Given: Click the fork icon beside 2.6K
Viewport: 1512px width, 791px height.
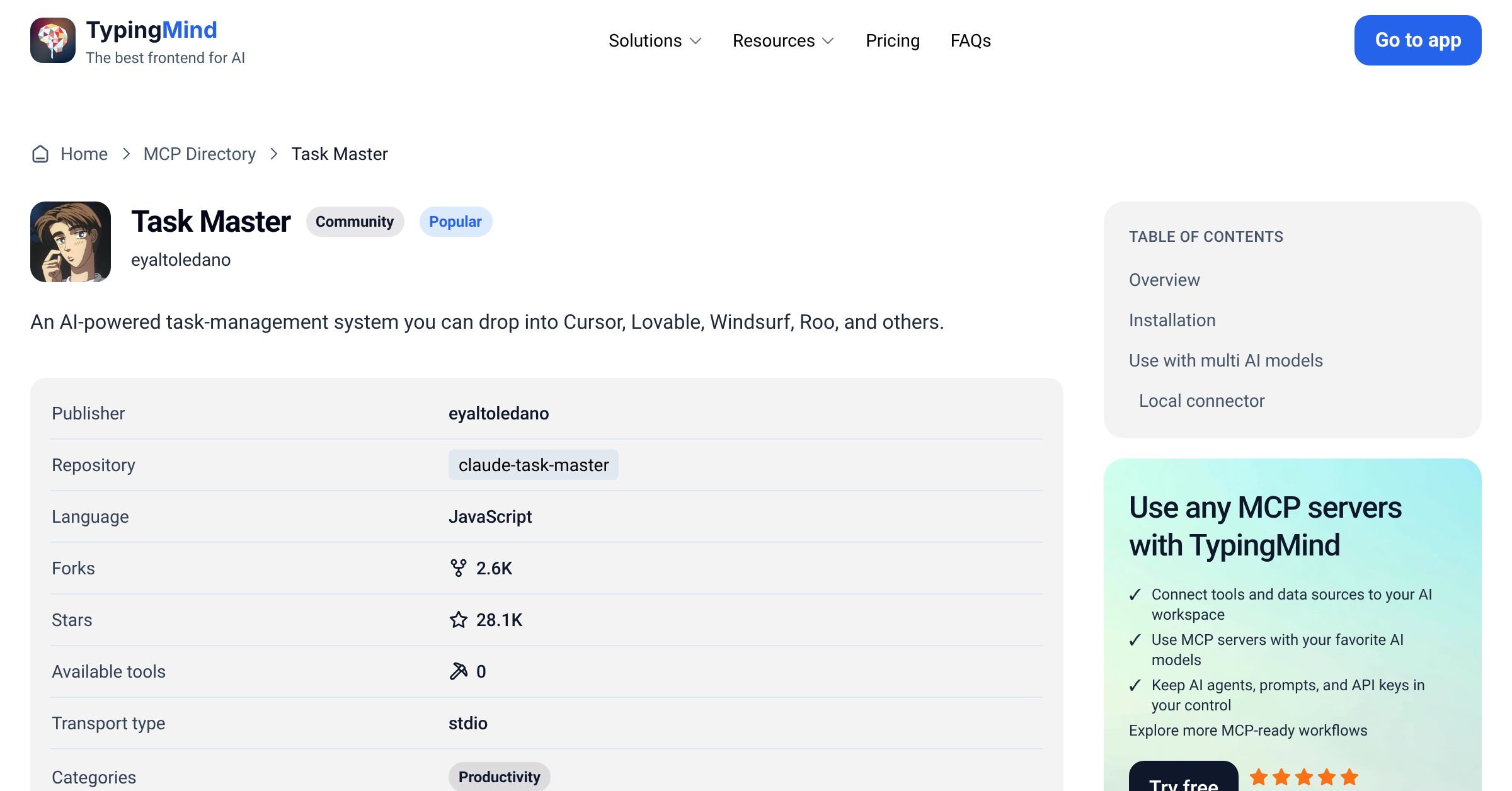Looking at the screenshot, I should pos(459,568).
